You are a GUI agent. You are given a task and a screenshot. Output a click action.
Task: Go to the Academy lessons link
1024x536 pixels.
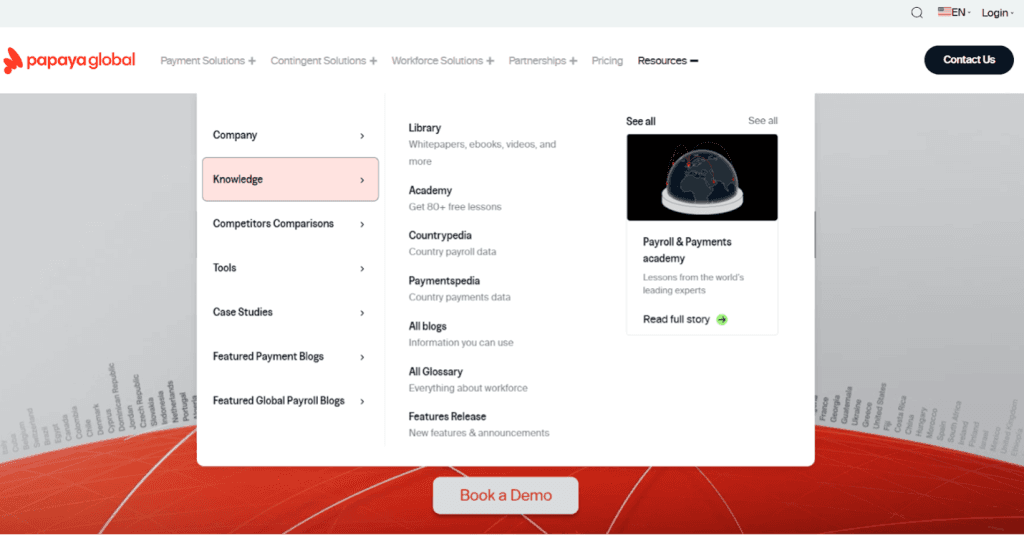(x=430, y=191)
